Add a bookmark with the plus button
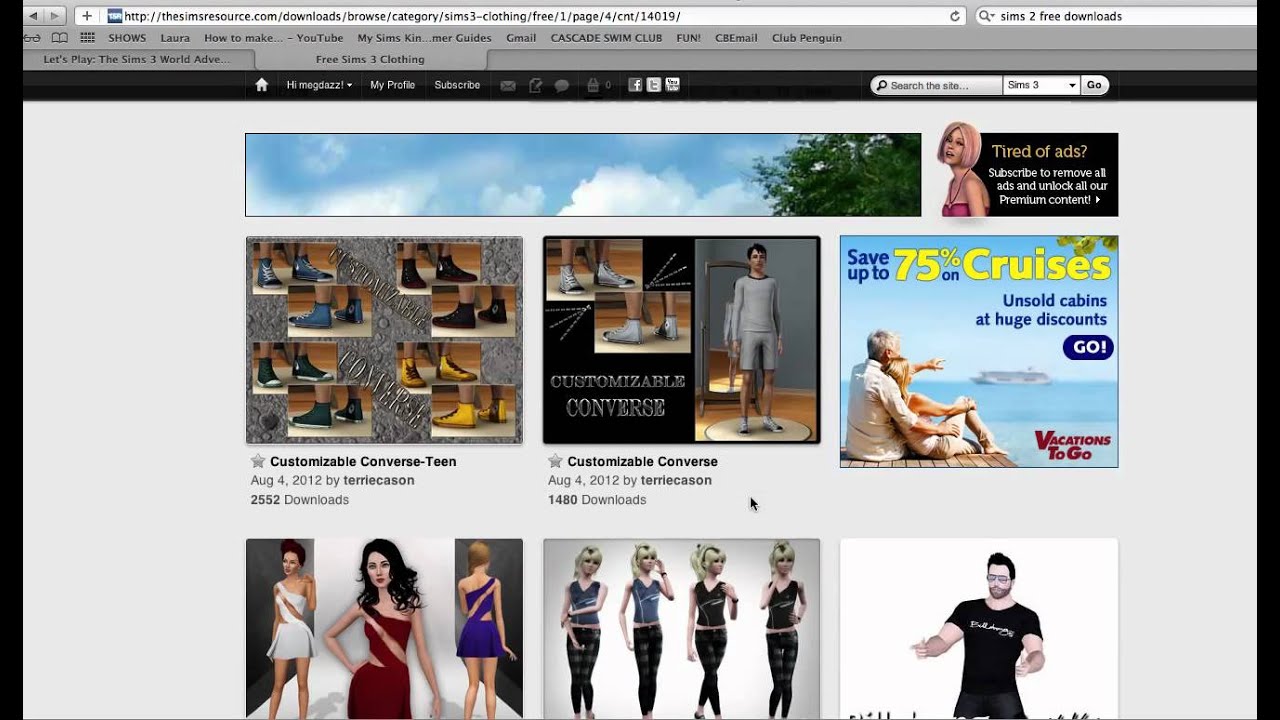The image size is (1280, 720). [x=87, y=16]
